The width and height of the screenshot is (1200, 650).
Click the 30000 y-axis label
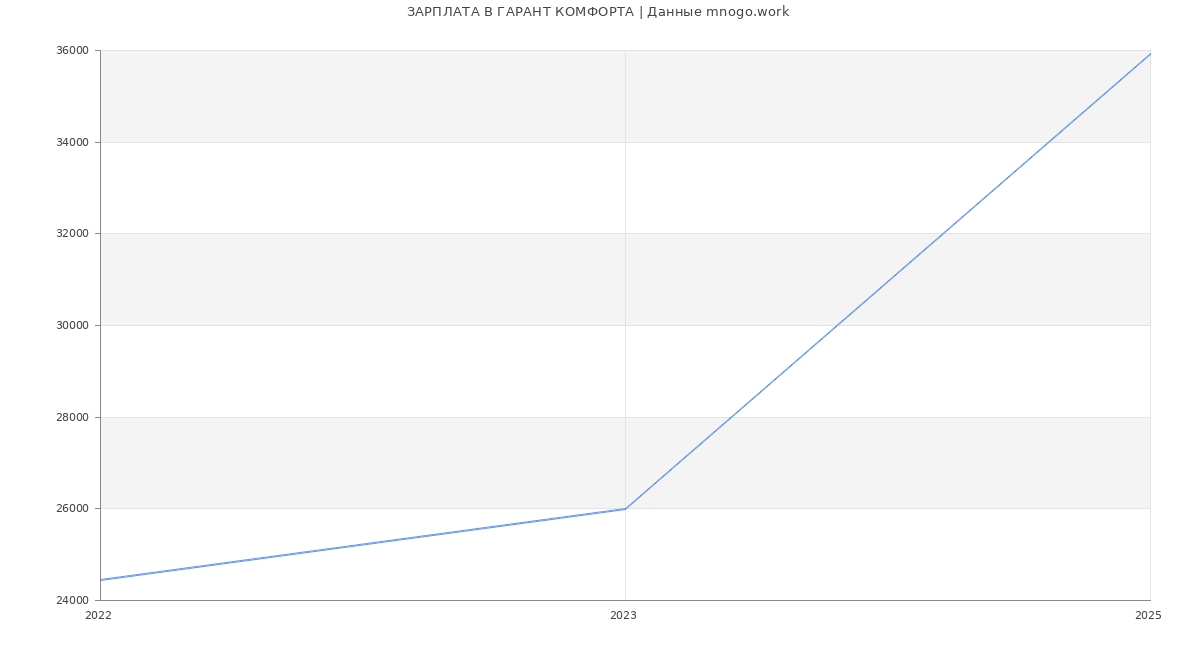click(x=74, y=326)
